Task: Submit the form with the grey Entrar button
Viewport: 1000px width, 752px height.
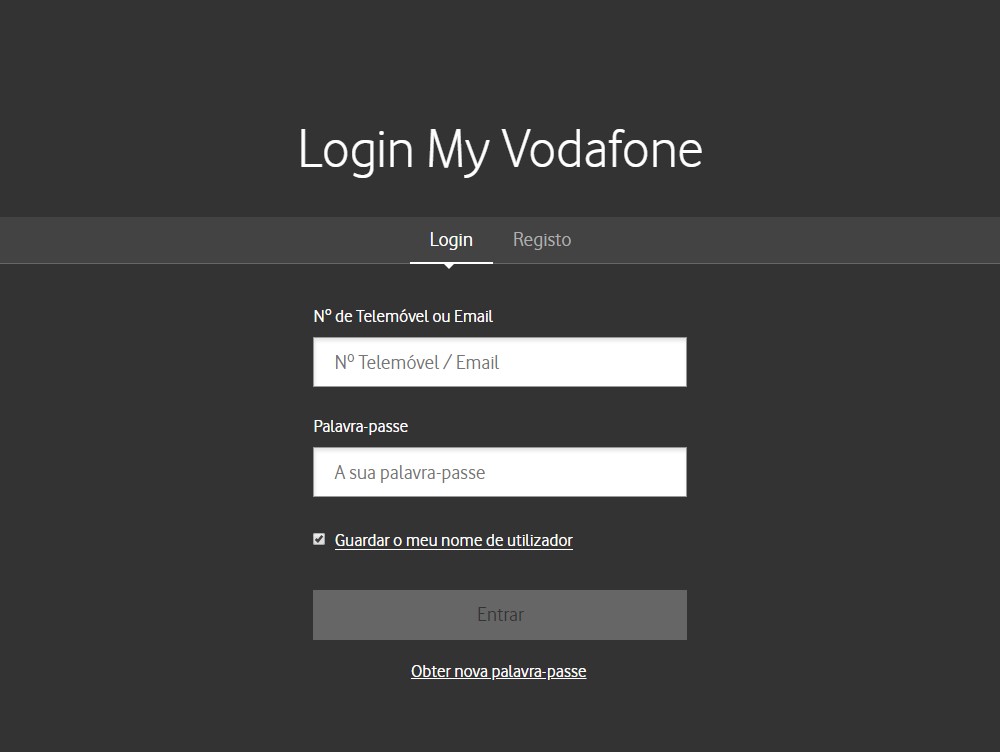Action: click(x=500, y=615)
